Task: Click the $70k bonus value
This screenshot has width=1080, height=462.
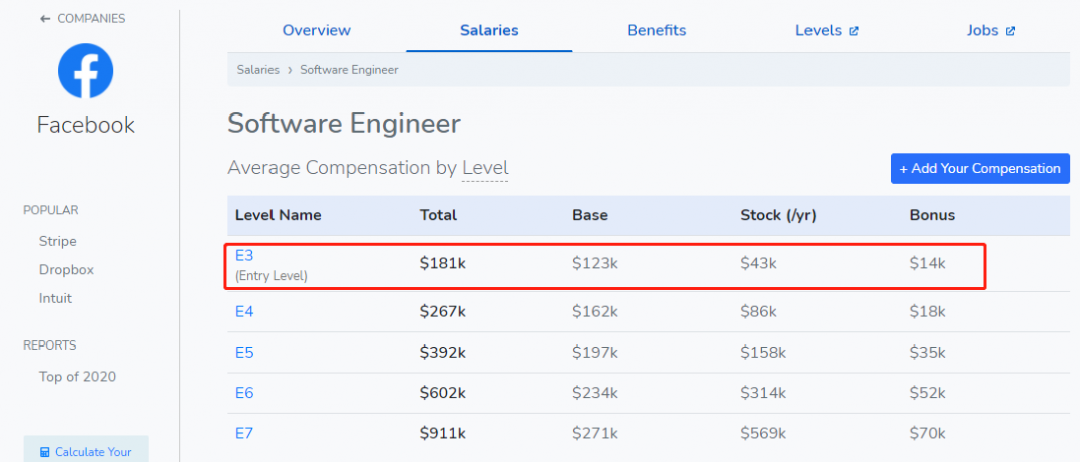Action: [928, 434]
